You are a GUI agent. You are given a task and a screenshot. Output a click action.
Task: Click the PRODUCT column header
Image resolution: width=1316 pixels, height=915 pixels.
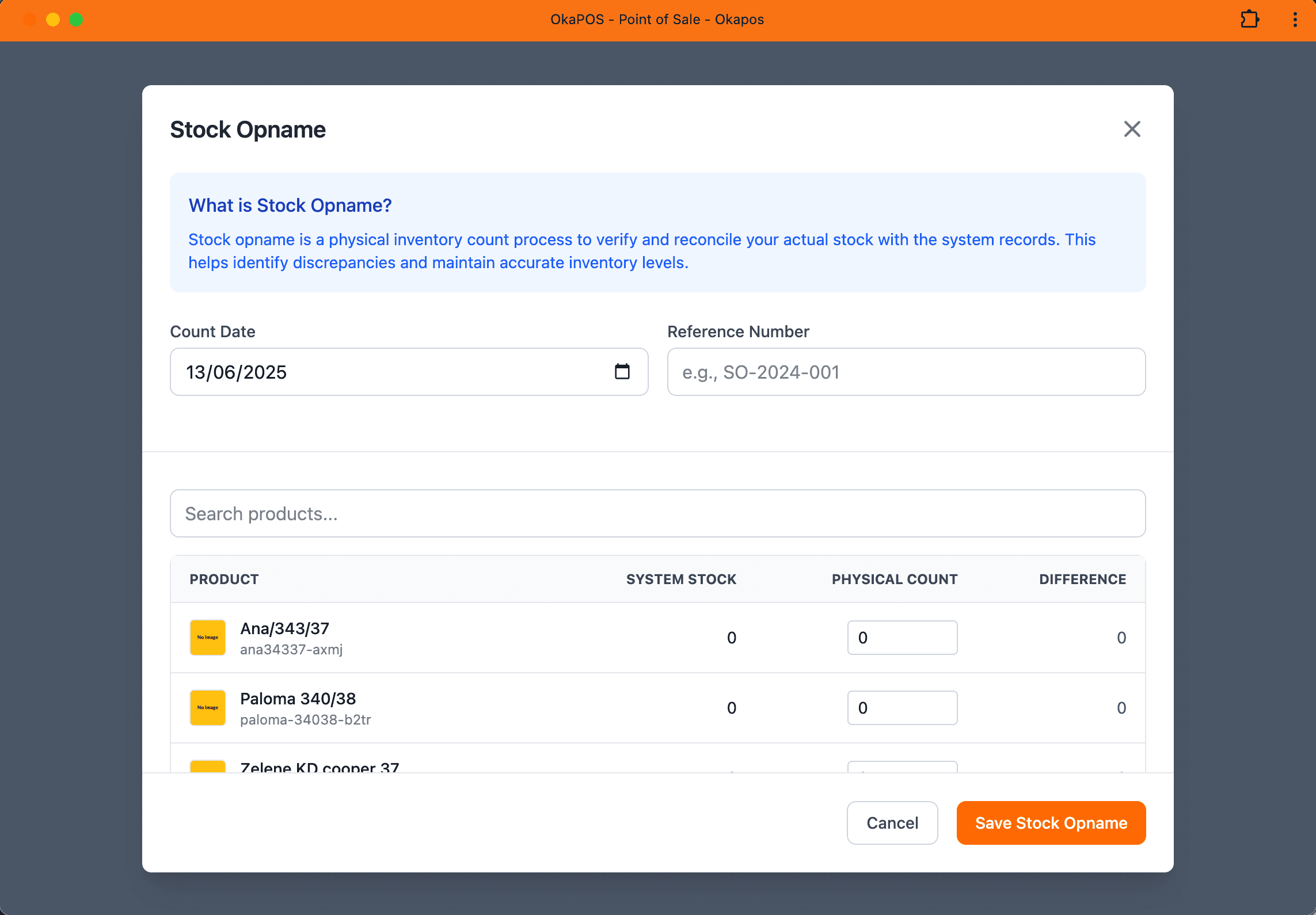[x=224, y=579]
